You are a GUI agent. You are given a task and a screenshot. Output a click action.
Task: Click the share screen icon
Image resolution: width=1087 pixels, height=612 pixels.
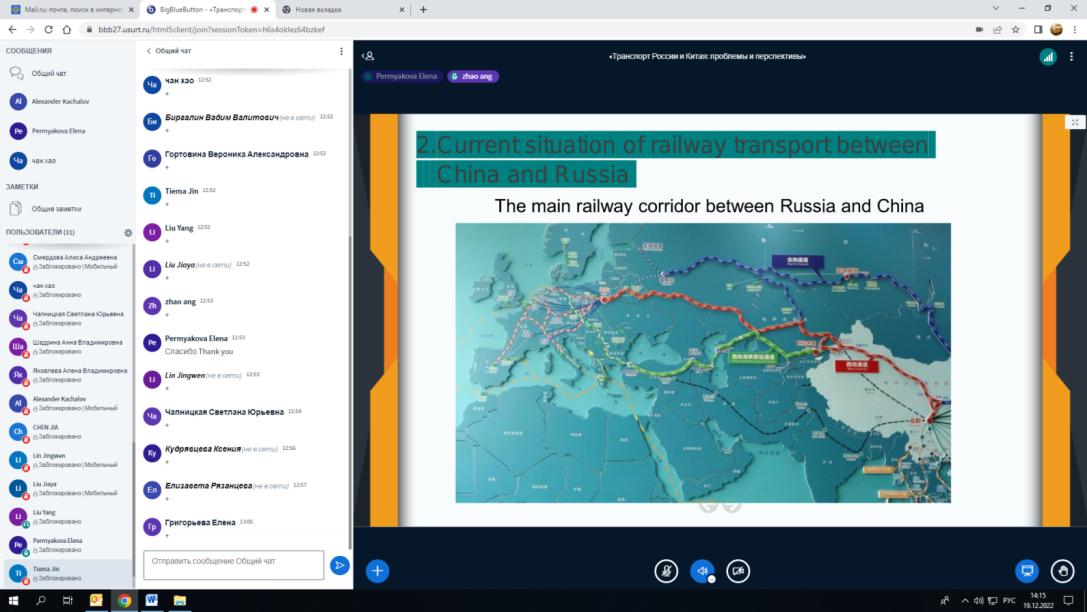pyautogui.click(x=1025, y=571)
